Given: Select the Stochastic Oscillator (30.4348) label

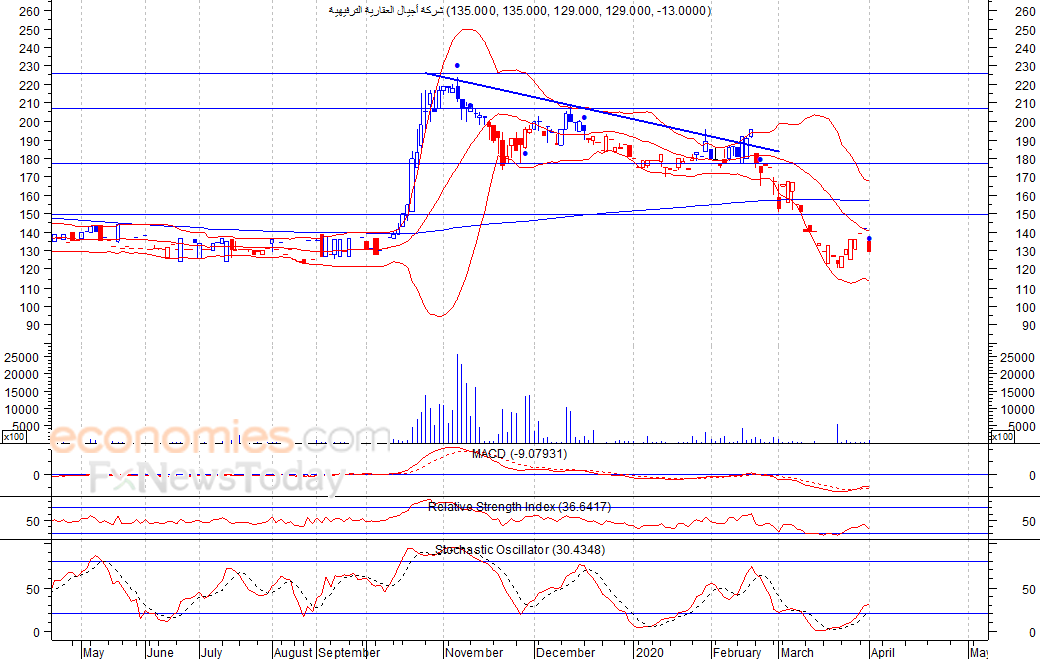Looking at the screenshot, I should (520, 550).
